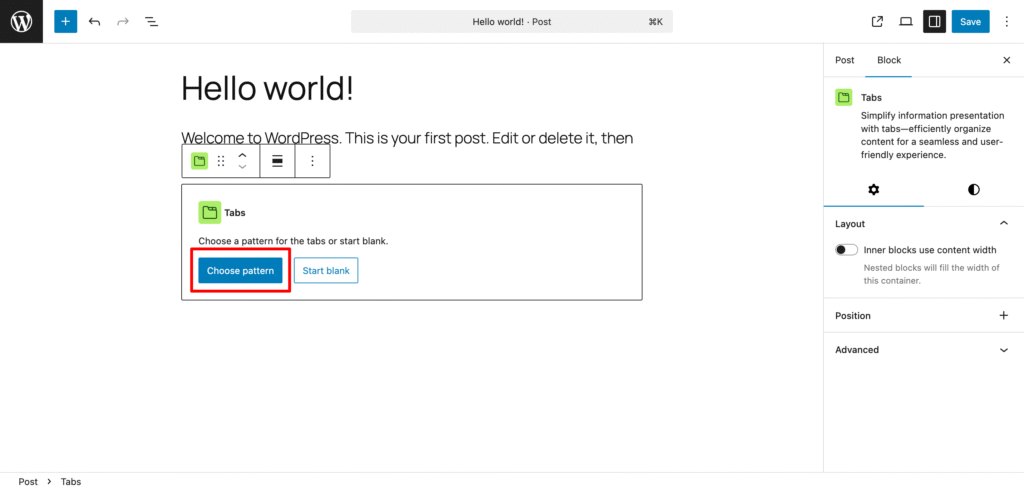Open the device preview laptop icon
The width and height of the screenshot is (1024, 490).
click(x=905, y=22)
